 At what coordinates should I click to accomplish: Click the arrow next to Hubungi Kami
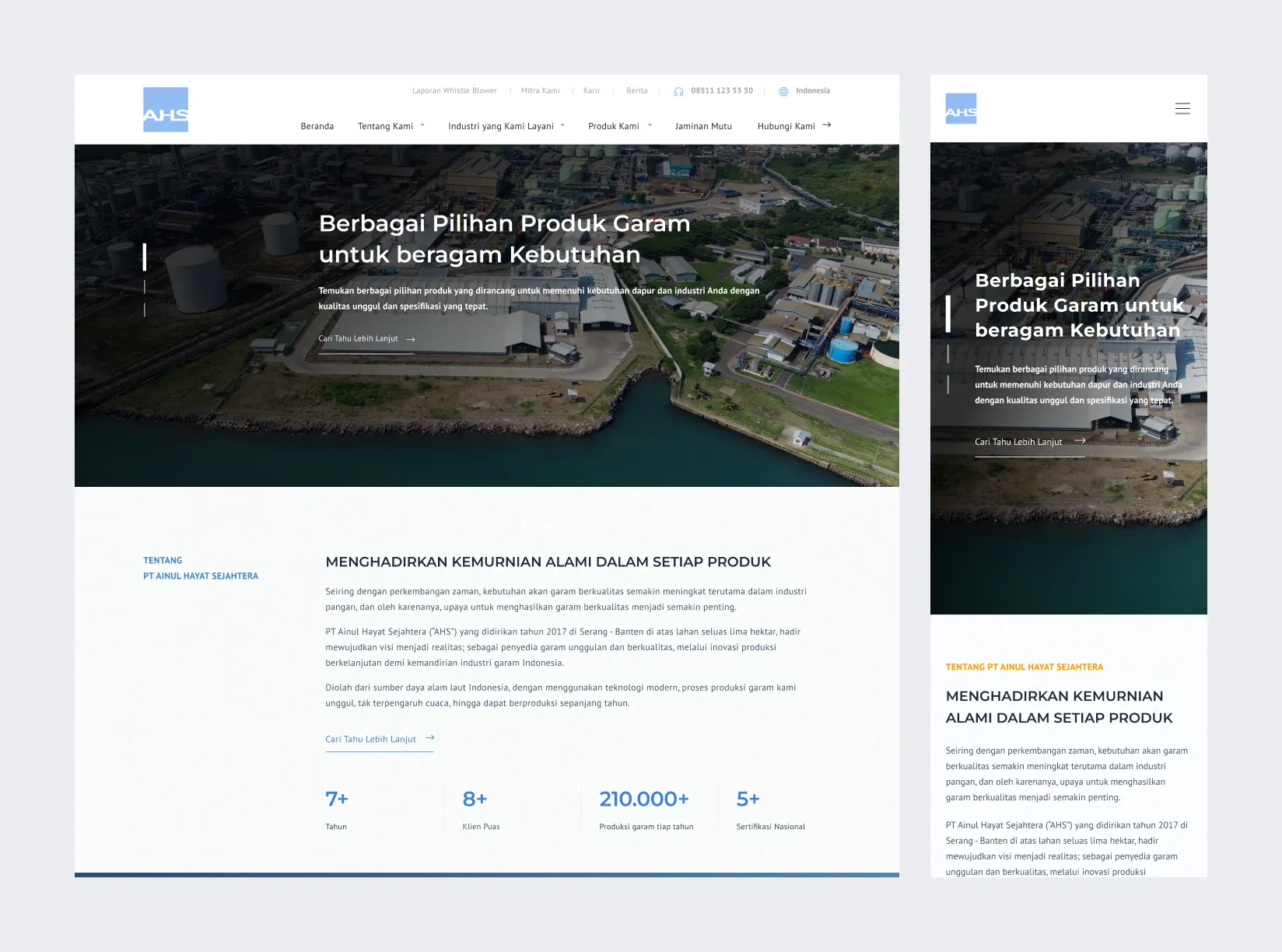(827, 125)
